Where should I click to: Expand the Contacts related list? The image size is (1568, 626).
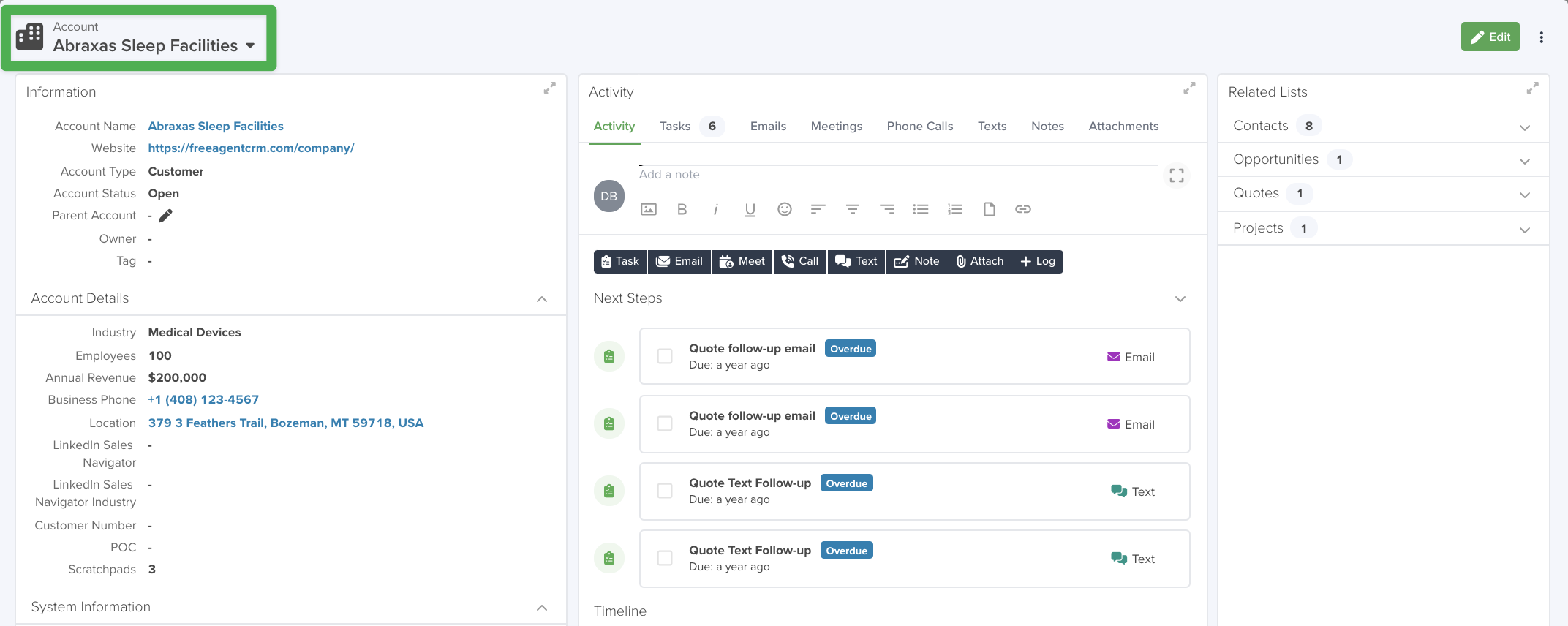click(x=1525, y=127)
